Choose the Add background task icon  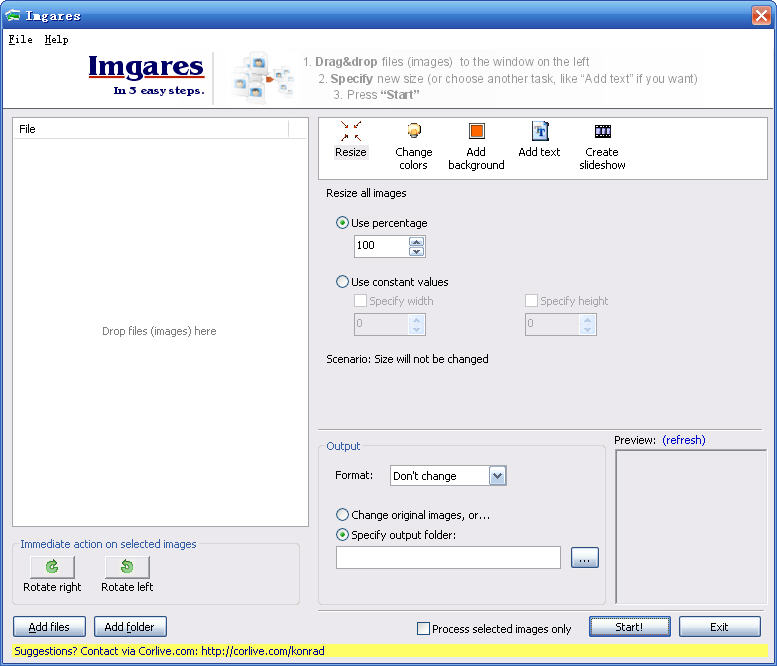click(476, 146)
